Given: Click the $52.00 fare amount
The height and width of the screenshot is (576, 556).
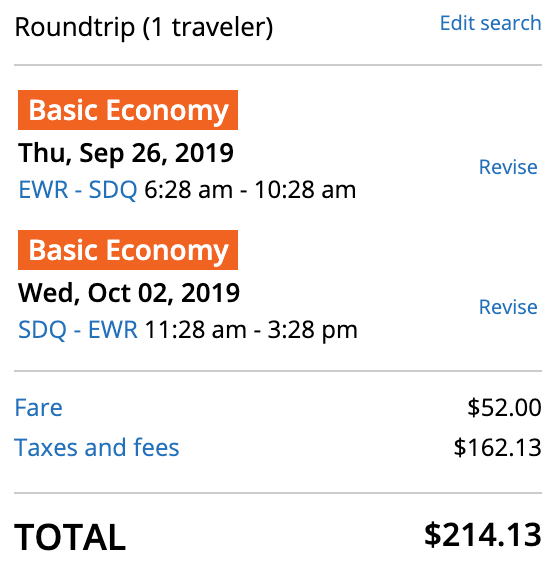Looking at the screenshot, I should pyautogui.click(x=504, y=407).
